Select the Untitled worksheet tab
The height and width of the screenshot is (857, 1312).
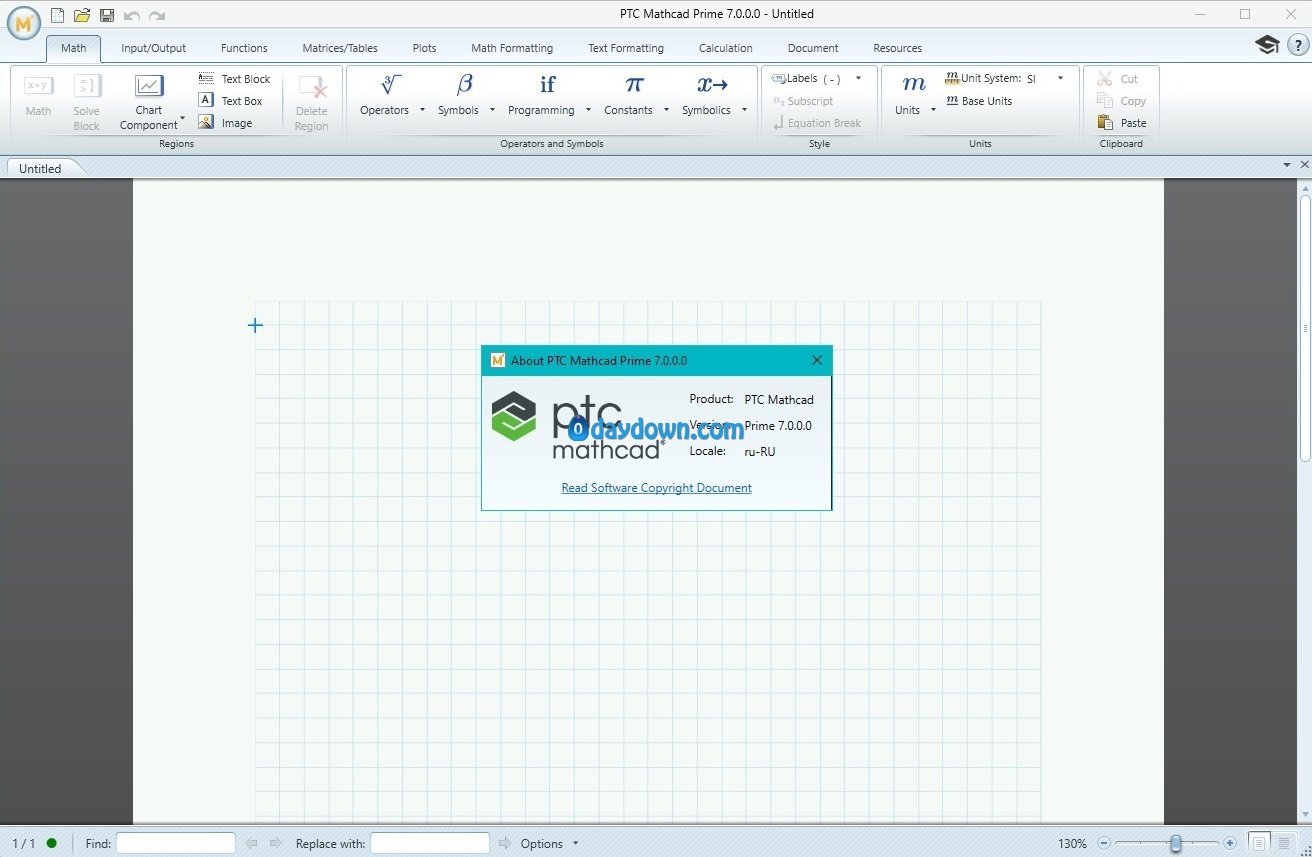tap(40, 168)
